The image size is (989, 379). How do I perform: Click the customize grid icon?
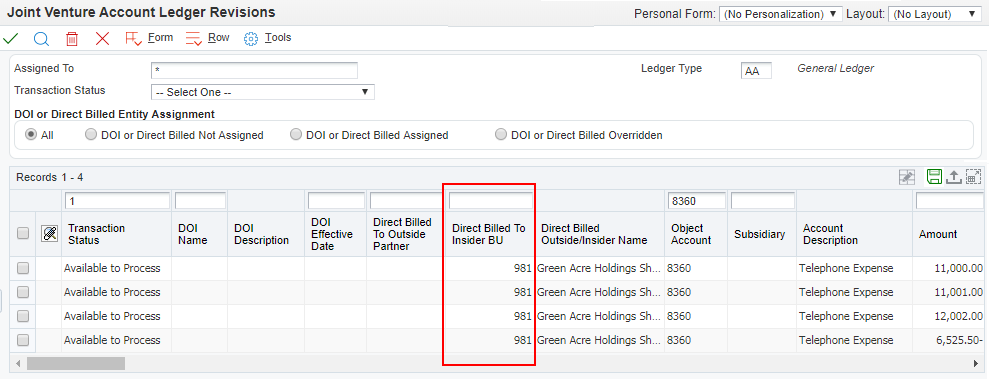[x=906, y=177]
